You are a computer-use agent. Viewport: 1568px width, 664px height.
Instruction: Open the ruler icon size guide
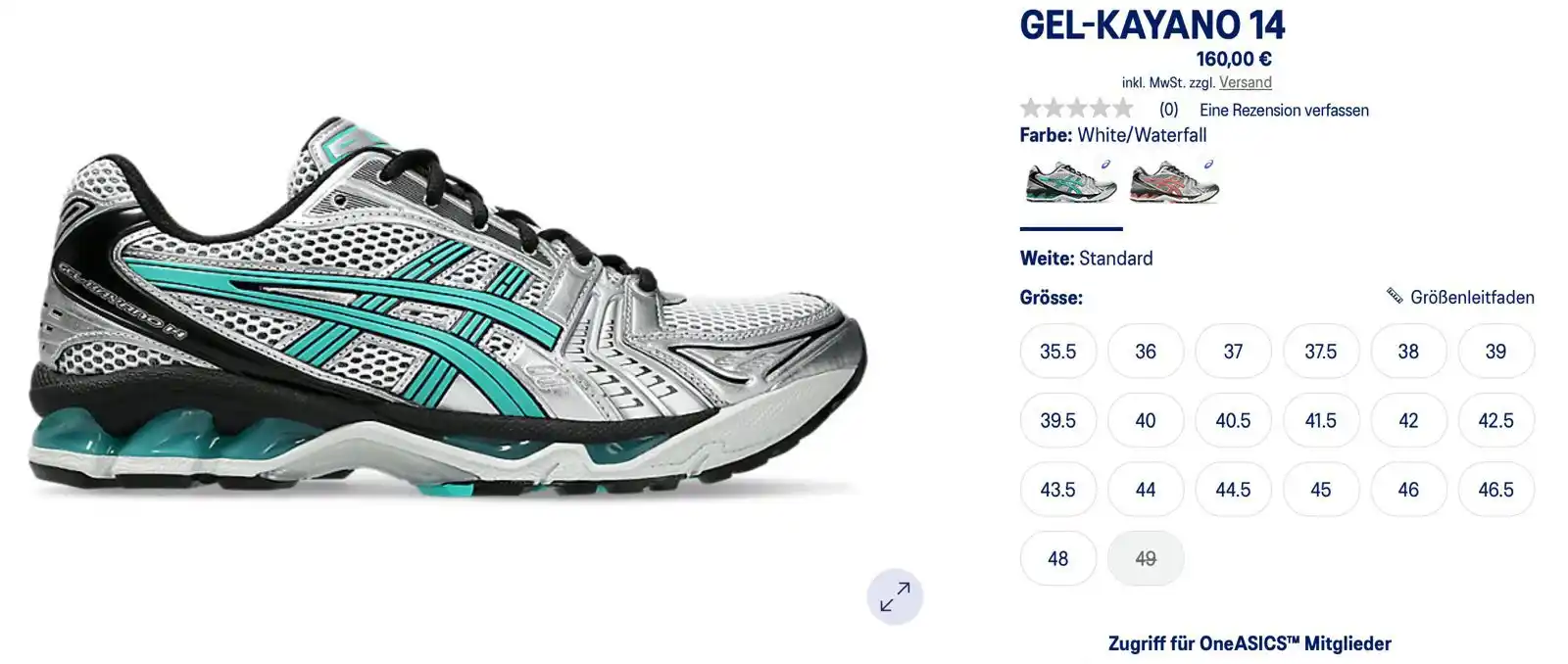click(1395, 296)
